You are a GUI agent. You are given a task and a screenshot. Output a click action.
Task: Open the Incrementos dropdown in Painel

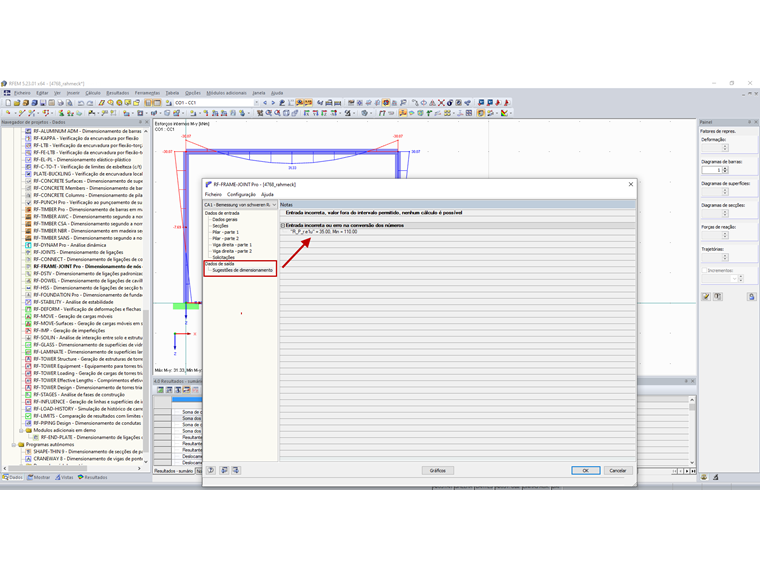[x=734, y=278]
